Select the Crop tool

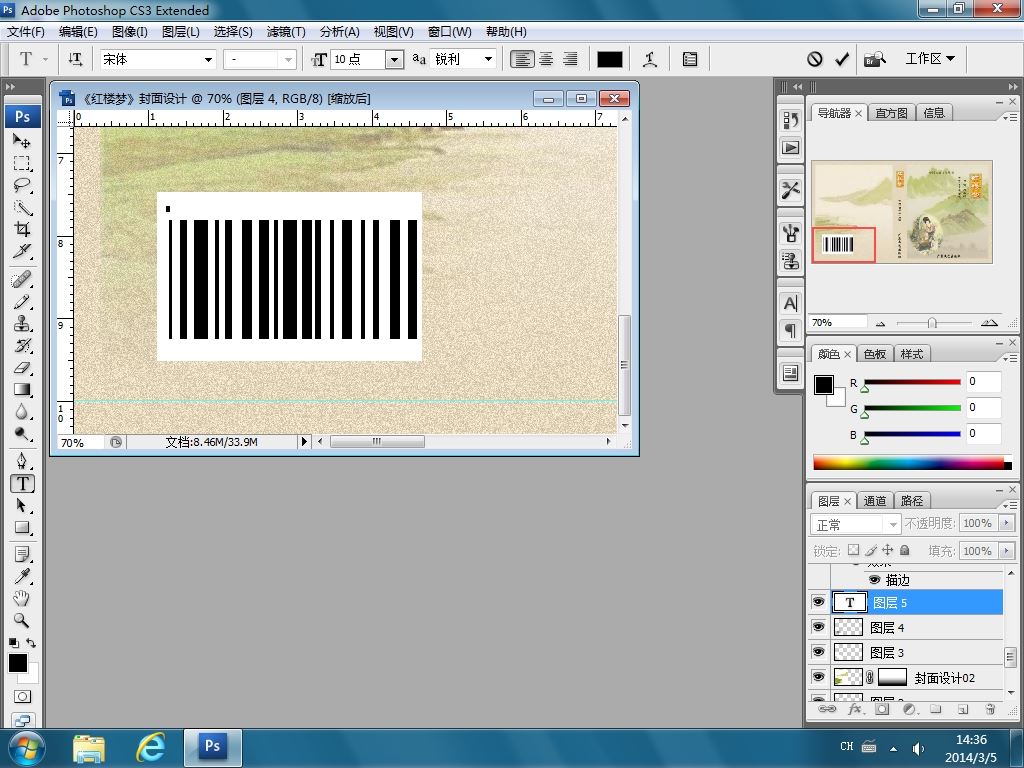tap(22, 229)
